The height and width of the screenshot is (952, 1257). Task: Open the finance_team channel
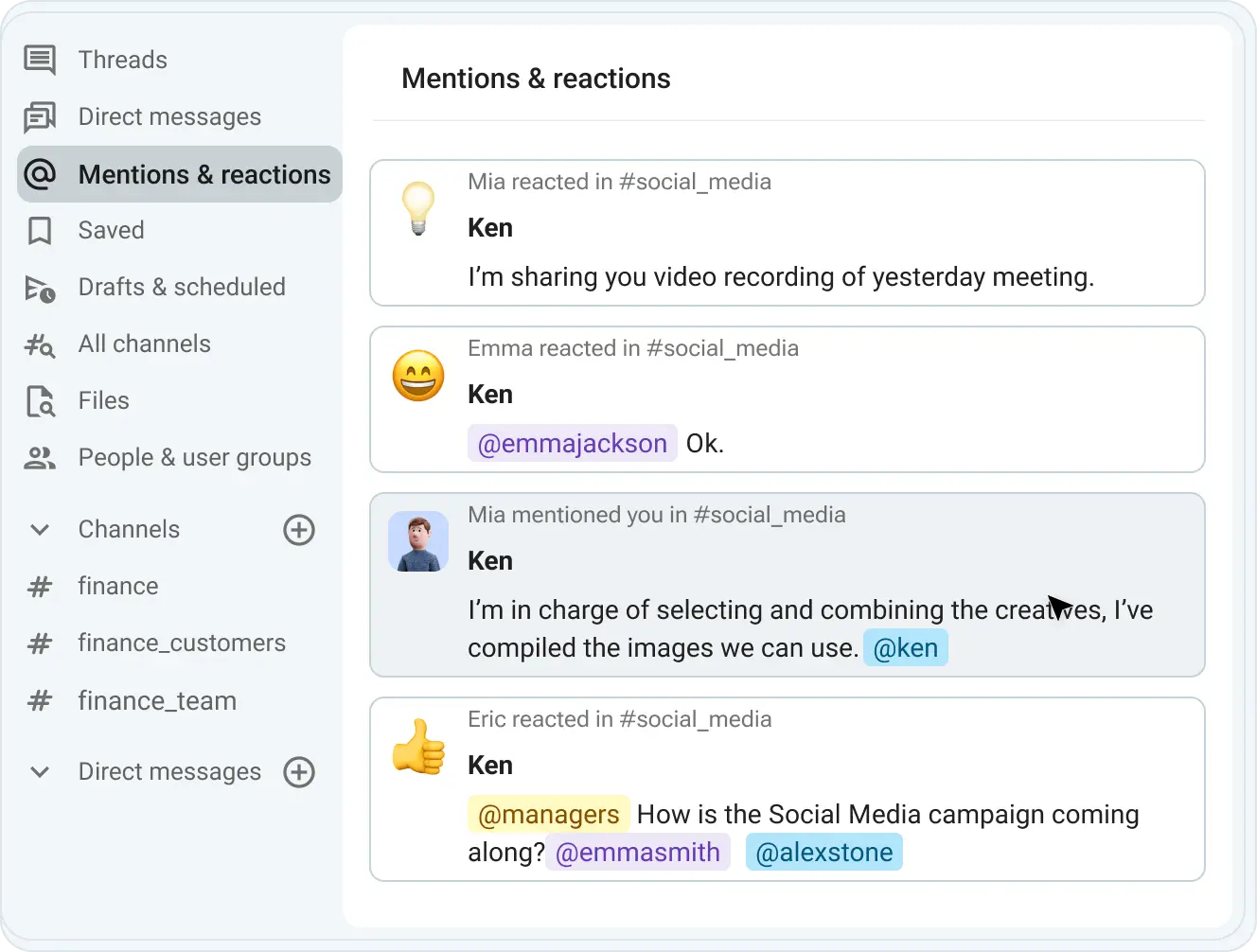(179, 700)
